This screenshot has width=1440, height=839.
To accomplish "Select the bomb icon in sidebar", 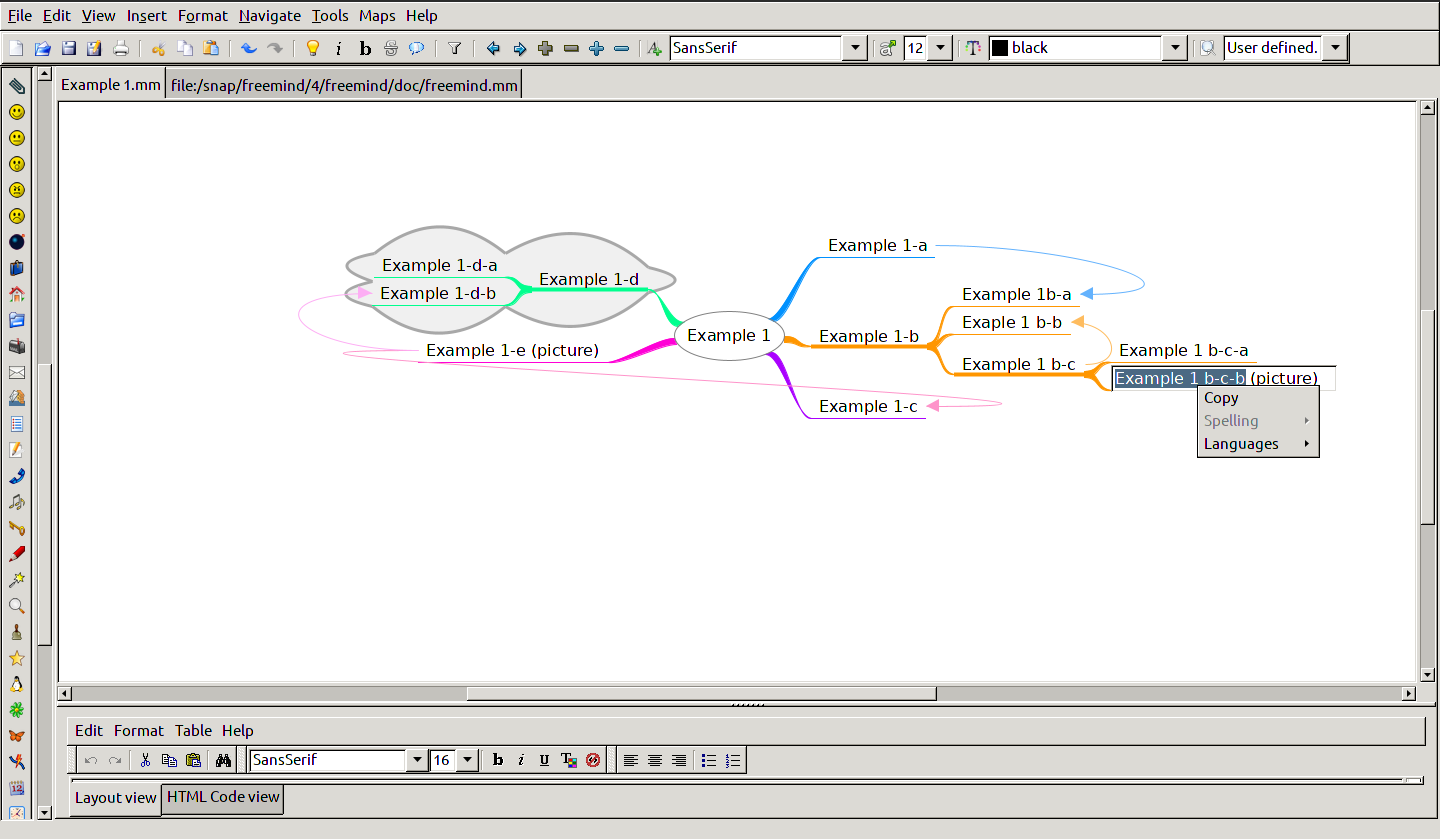I will pyautogui.click(x=17, y=242).
